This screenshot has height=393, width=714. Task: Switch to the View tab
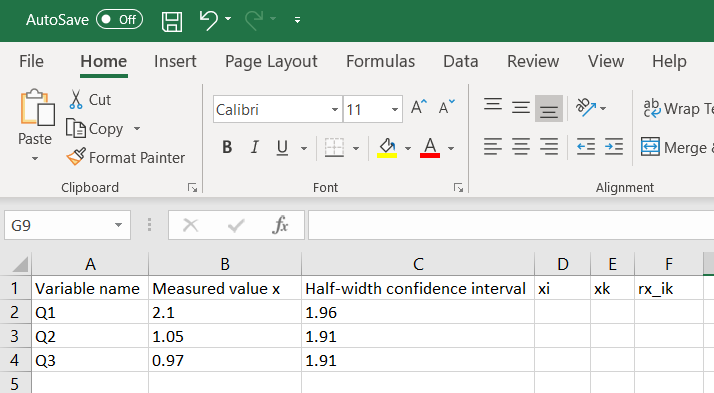(606, 61)
